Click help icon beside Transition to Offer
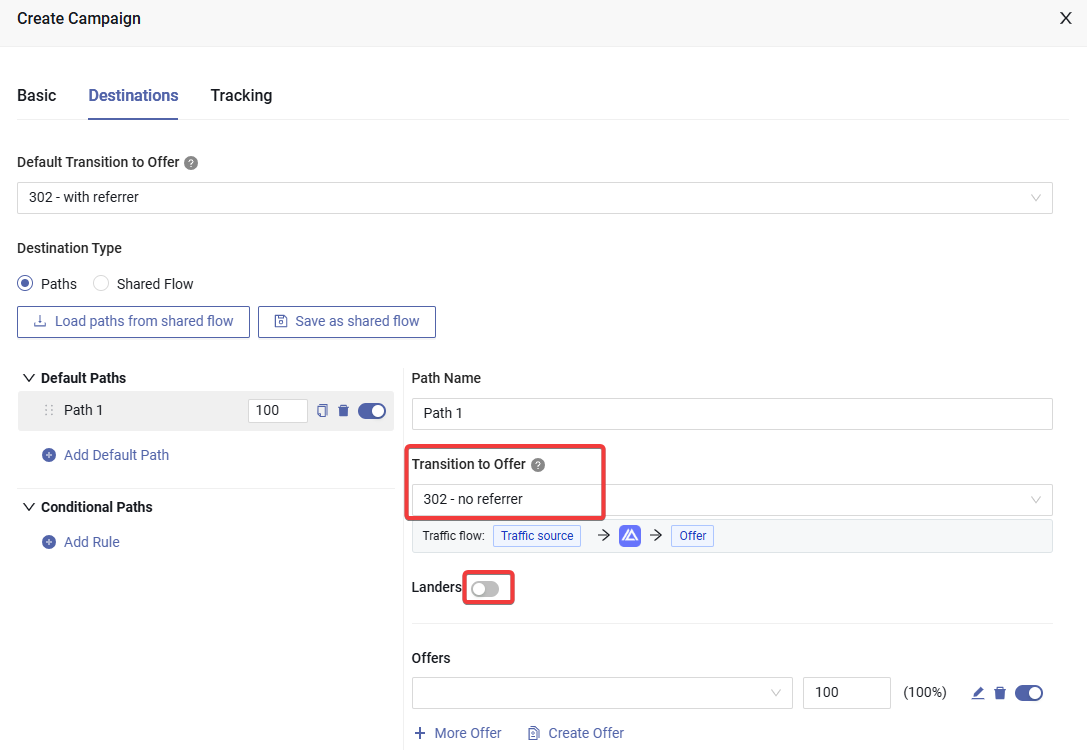Screen dimensions: 1087x750 (538, 465)
